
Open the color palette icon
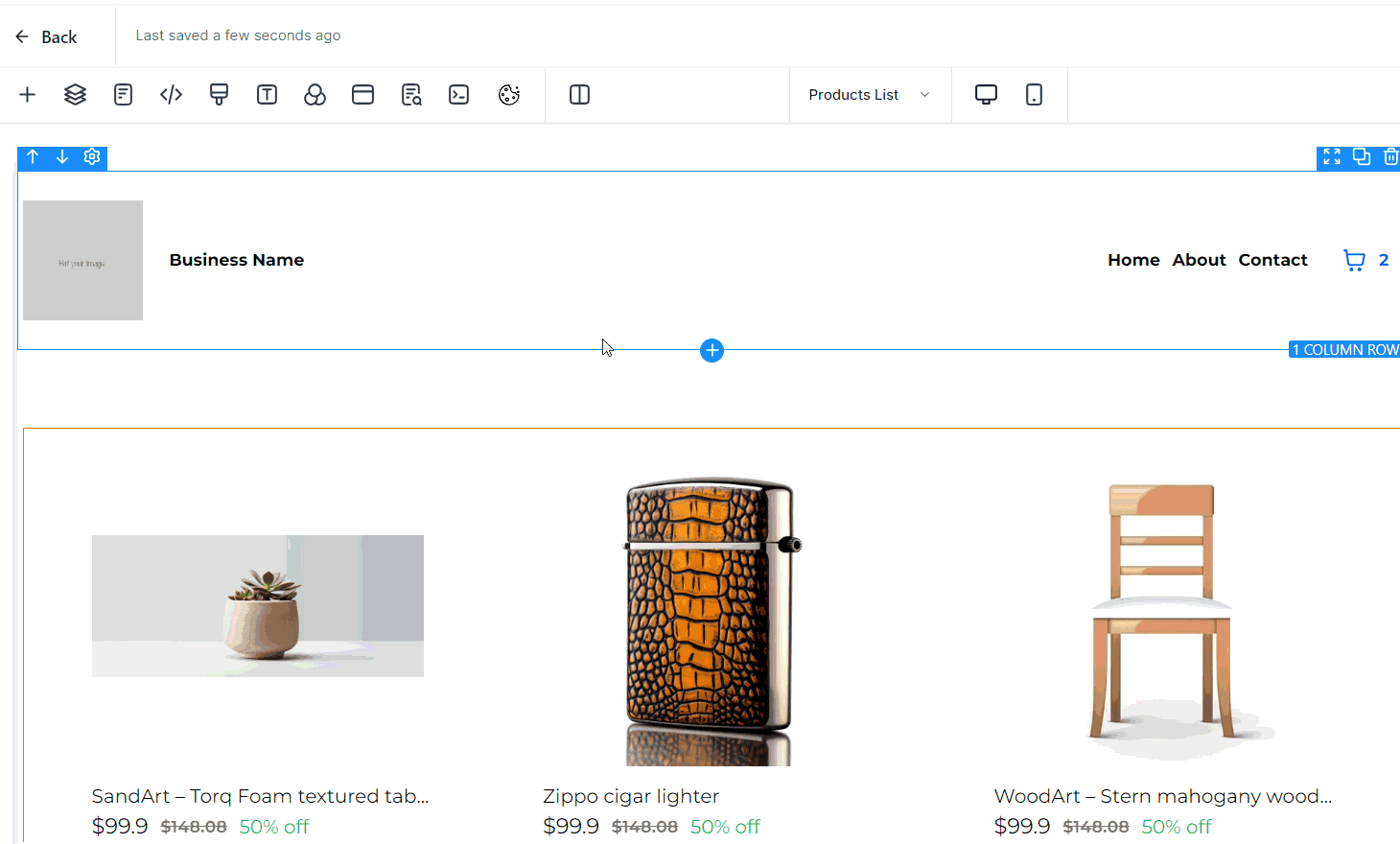508,94
